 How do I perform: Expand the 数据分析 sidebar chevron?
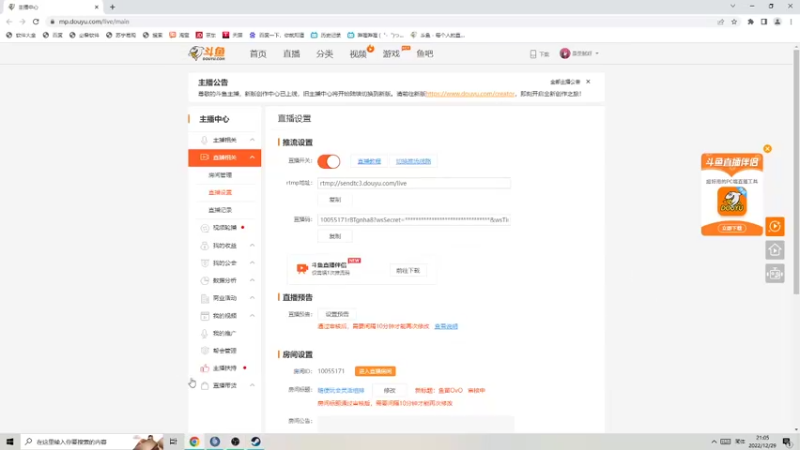(x=252, y=280)
